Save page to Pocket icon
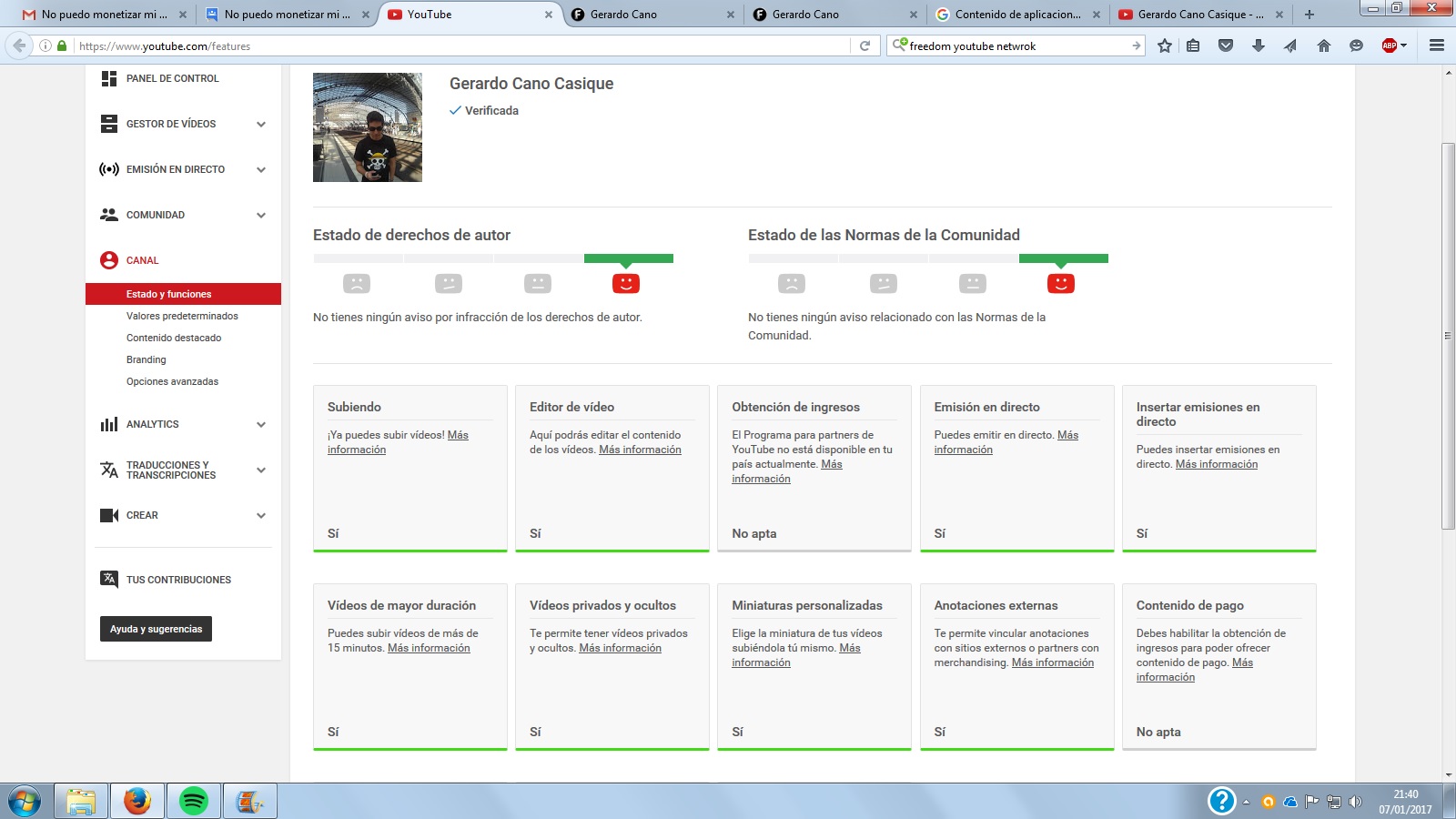The width and height of the screenshot is (1456, 819). [x=1226, y=45]
